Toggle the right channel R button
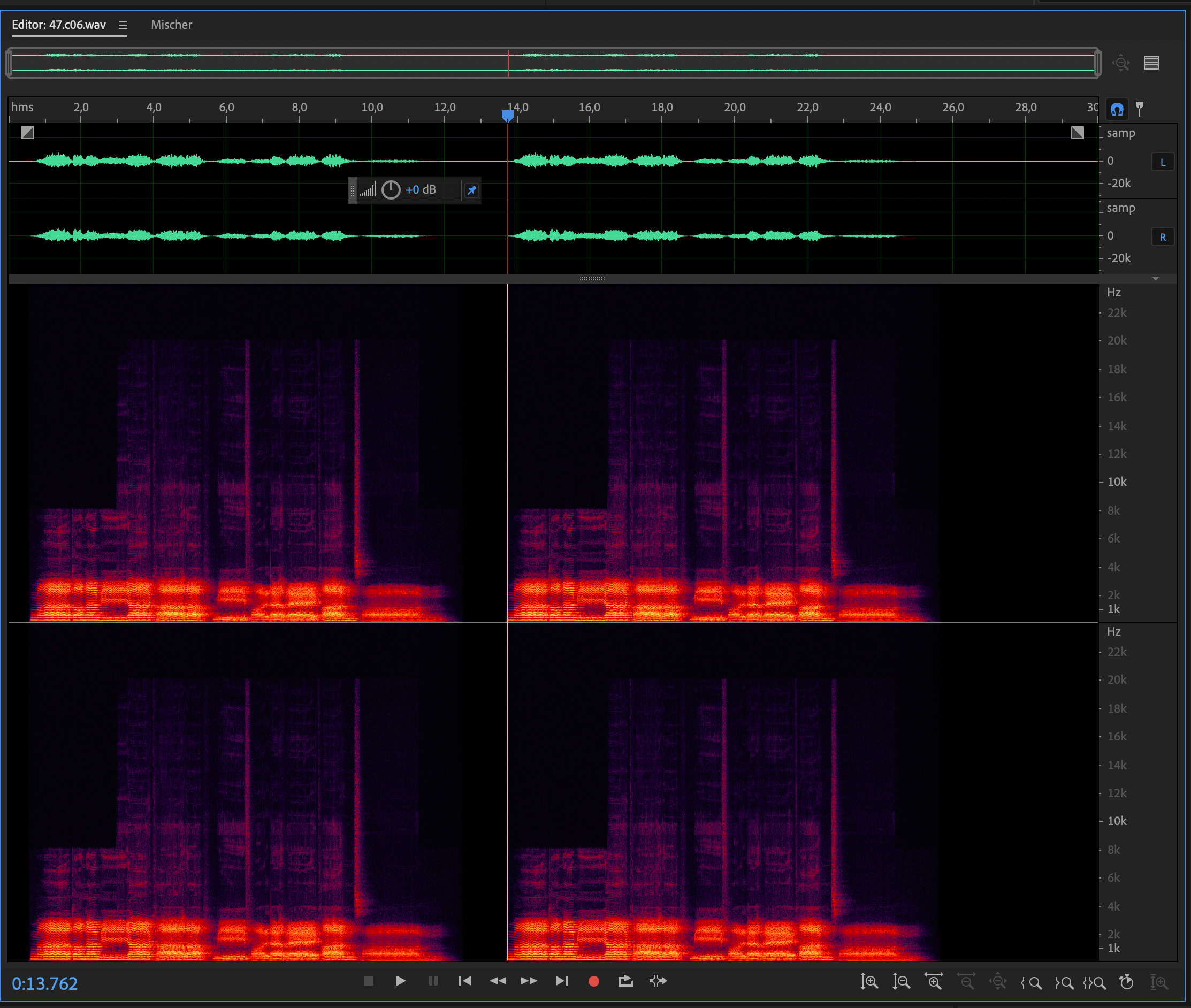Viewport: 1191px width, 1008px height. tap(1163, 237)
